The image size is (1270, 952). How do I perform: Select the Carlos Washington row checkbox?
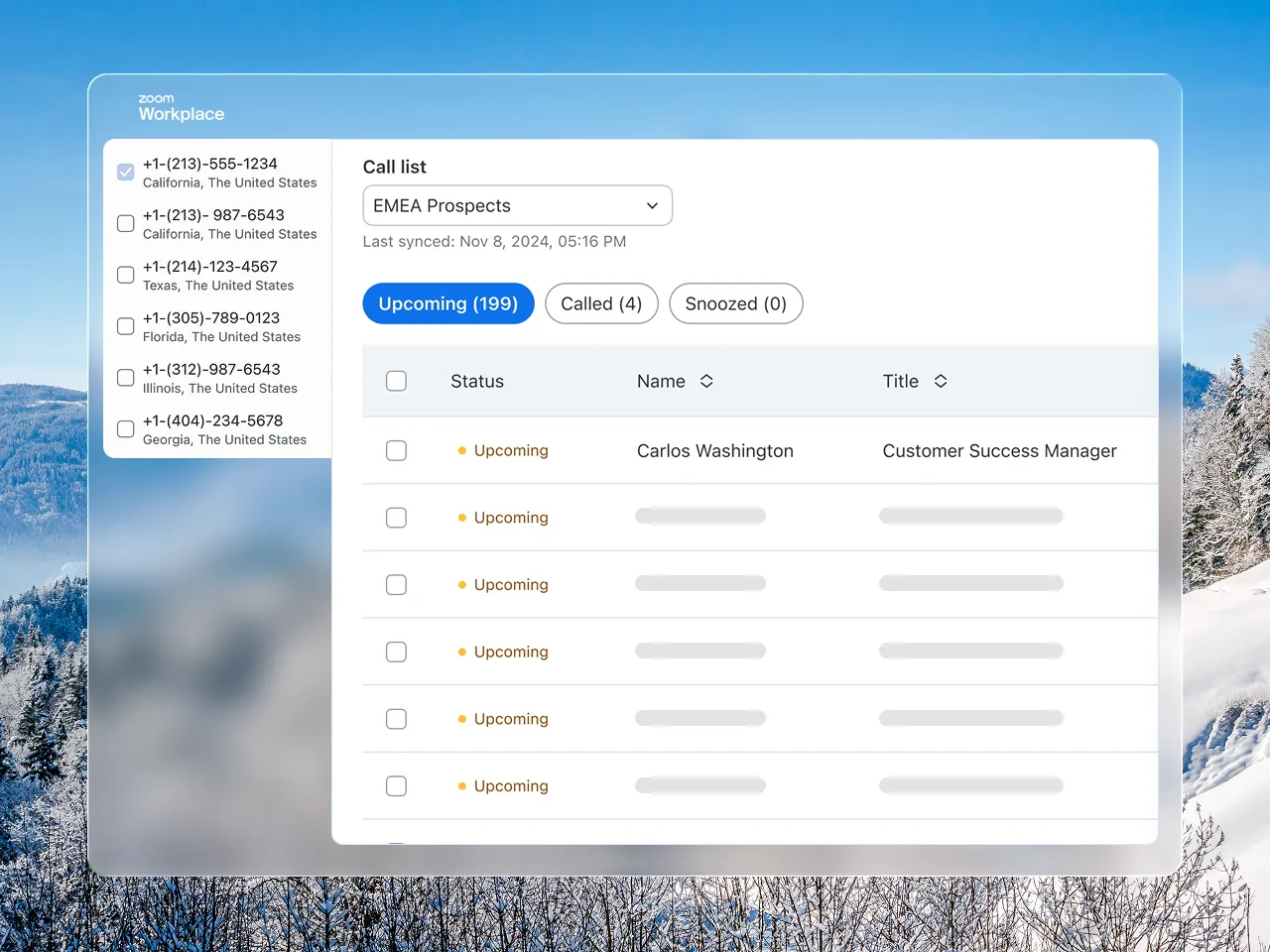[396, 450]
